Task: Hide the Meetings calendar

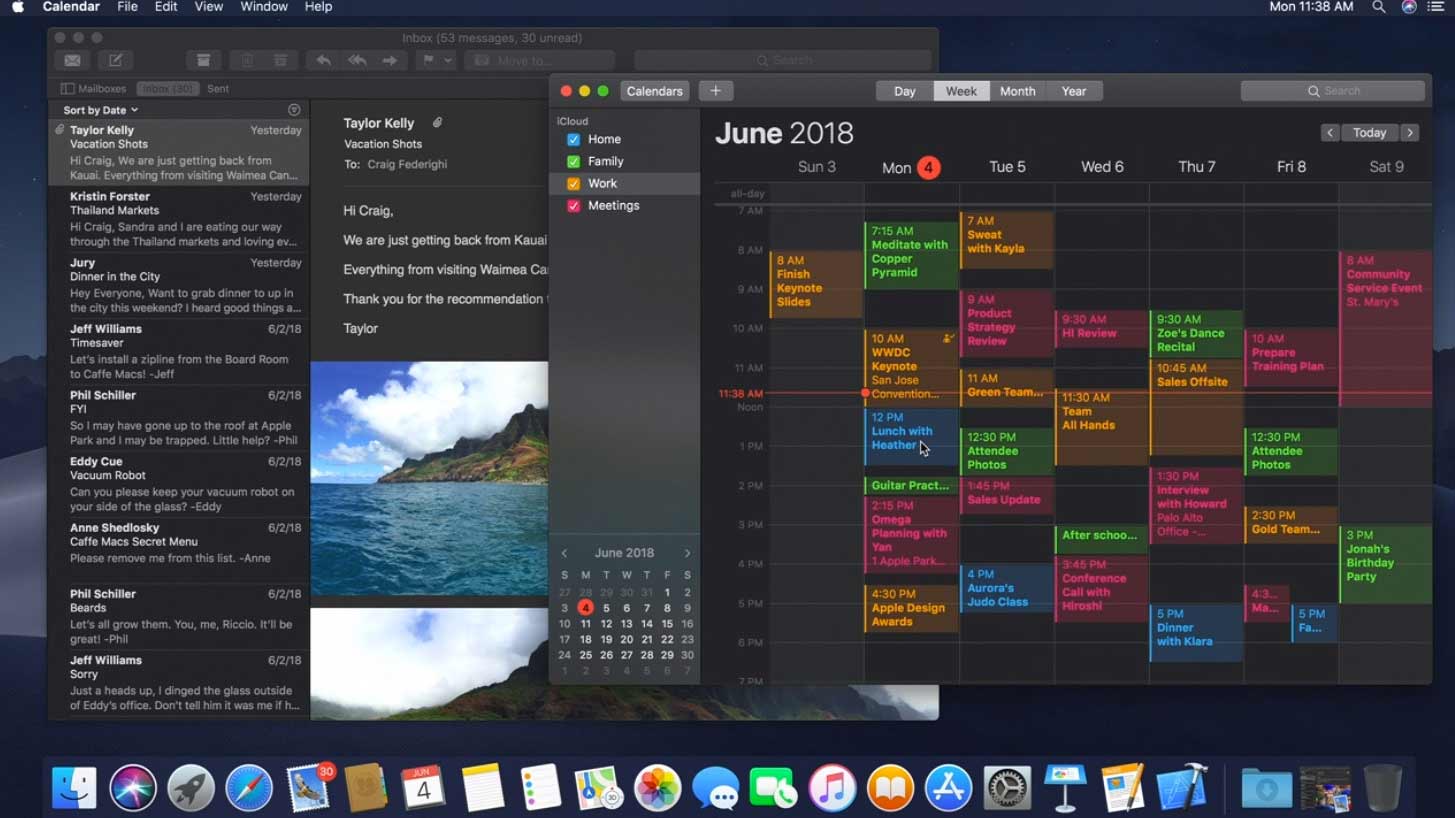Action: 572,205
